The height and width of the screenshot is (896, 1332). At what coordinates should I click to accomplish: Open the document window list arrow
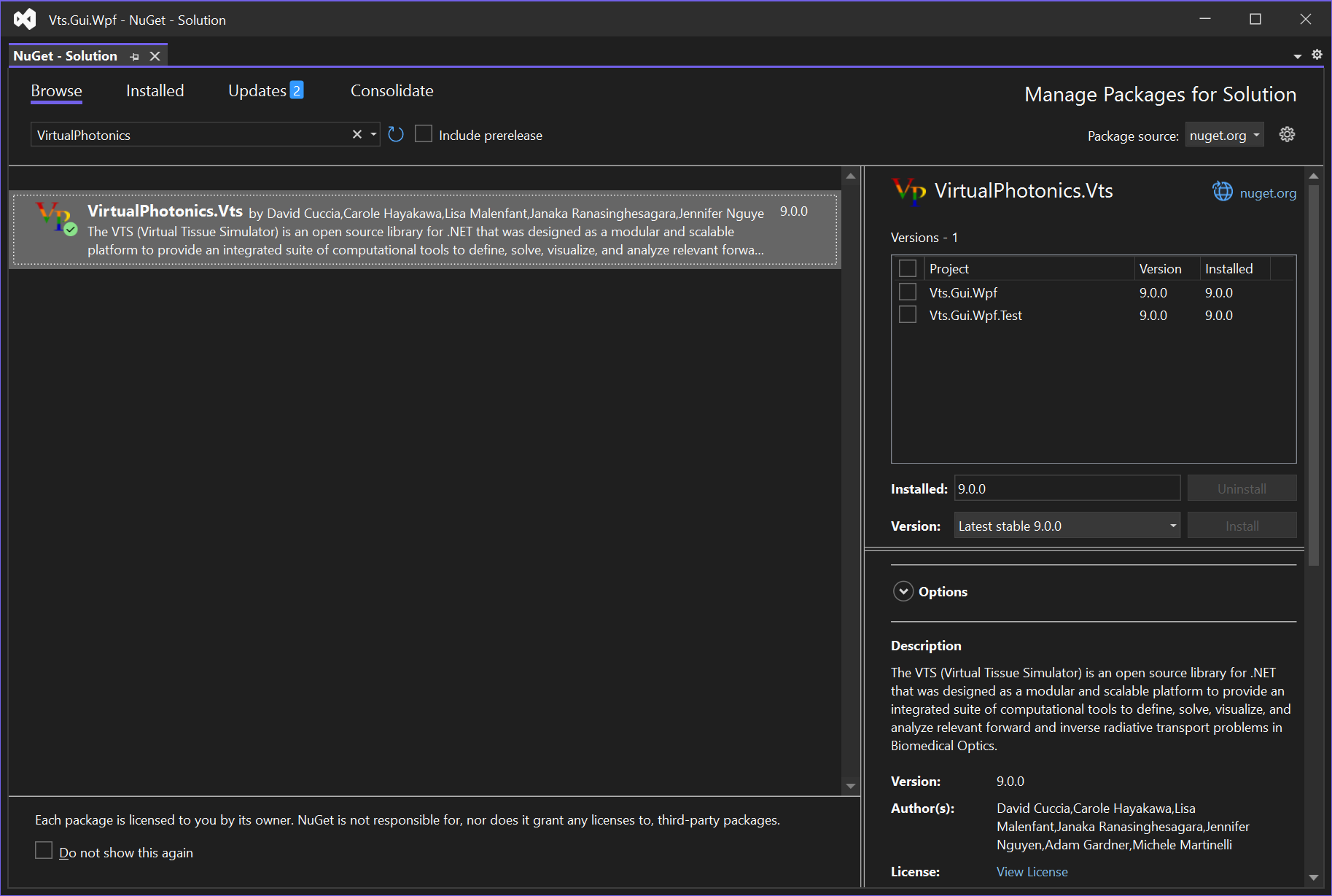coord(1298,56)
